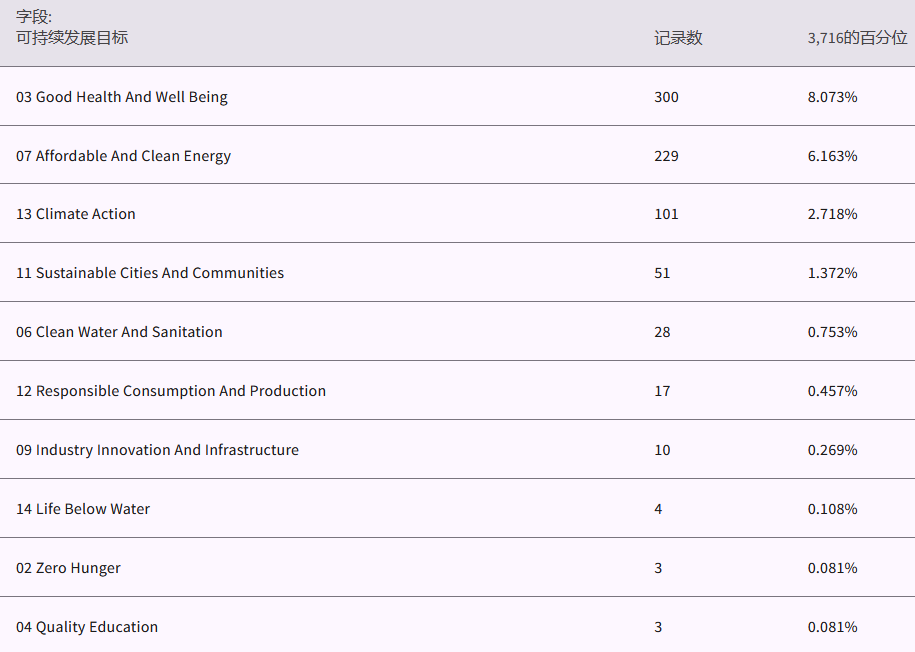915x652 pixels.
Task: Open 12 Responsible Consumption And Production
Action: 171,391
